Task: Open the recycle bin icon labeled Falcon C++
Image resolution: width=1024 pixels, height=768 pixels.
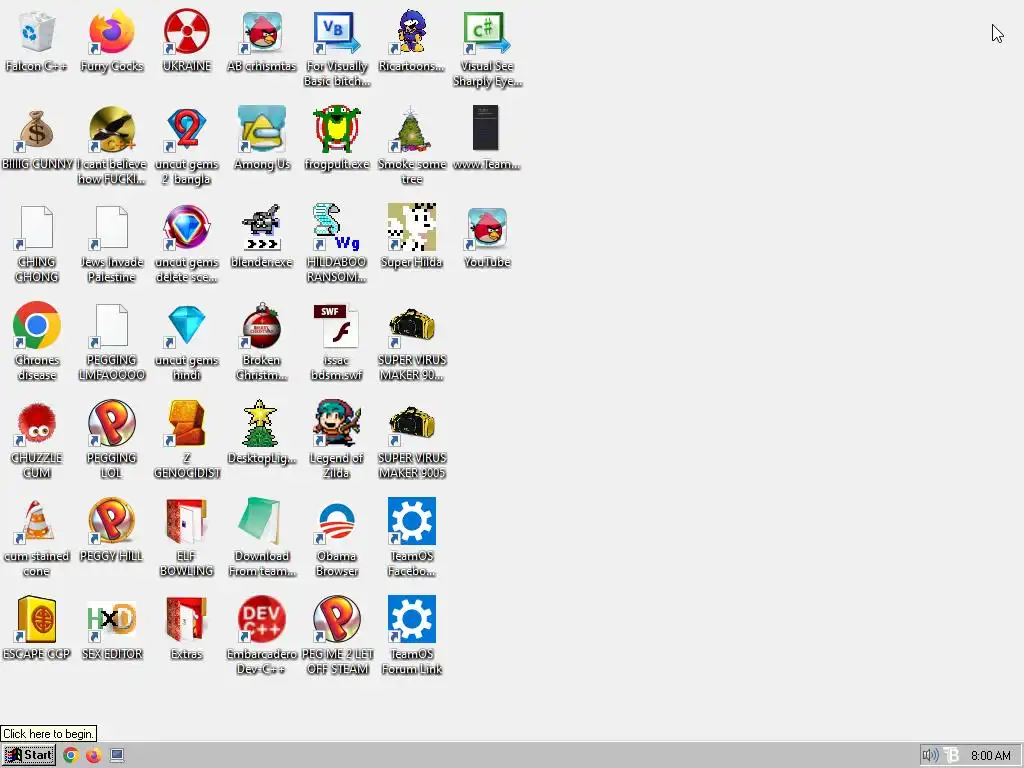Action: pyautogui.click(x=37, y=31)
